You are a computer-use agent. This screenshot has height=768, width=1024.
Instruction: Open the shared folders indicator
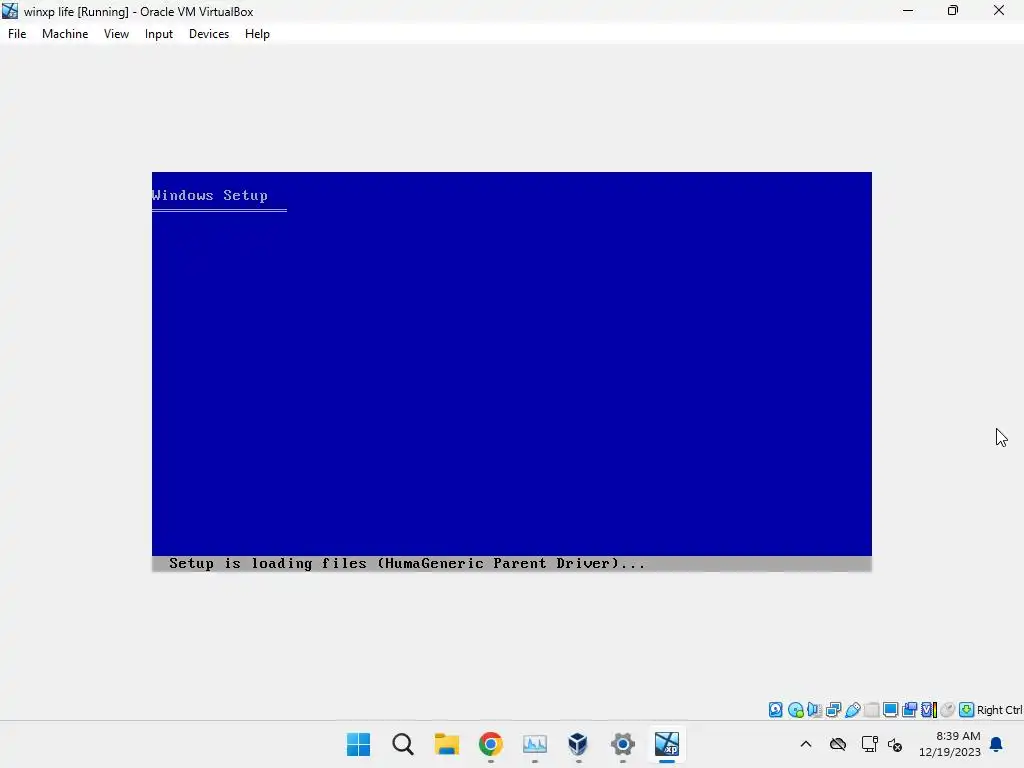(871, 710)
